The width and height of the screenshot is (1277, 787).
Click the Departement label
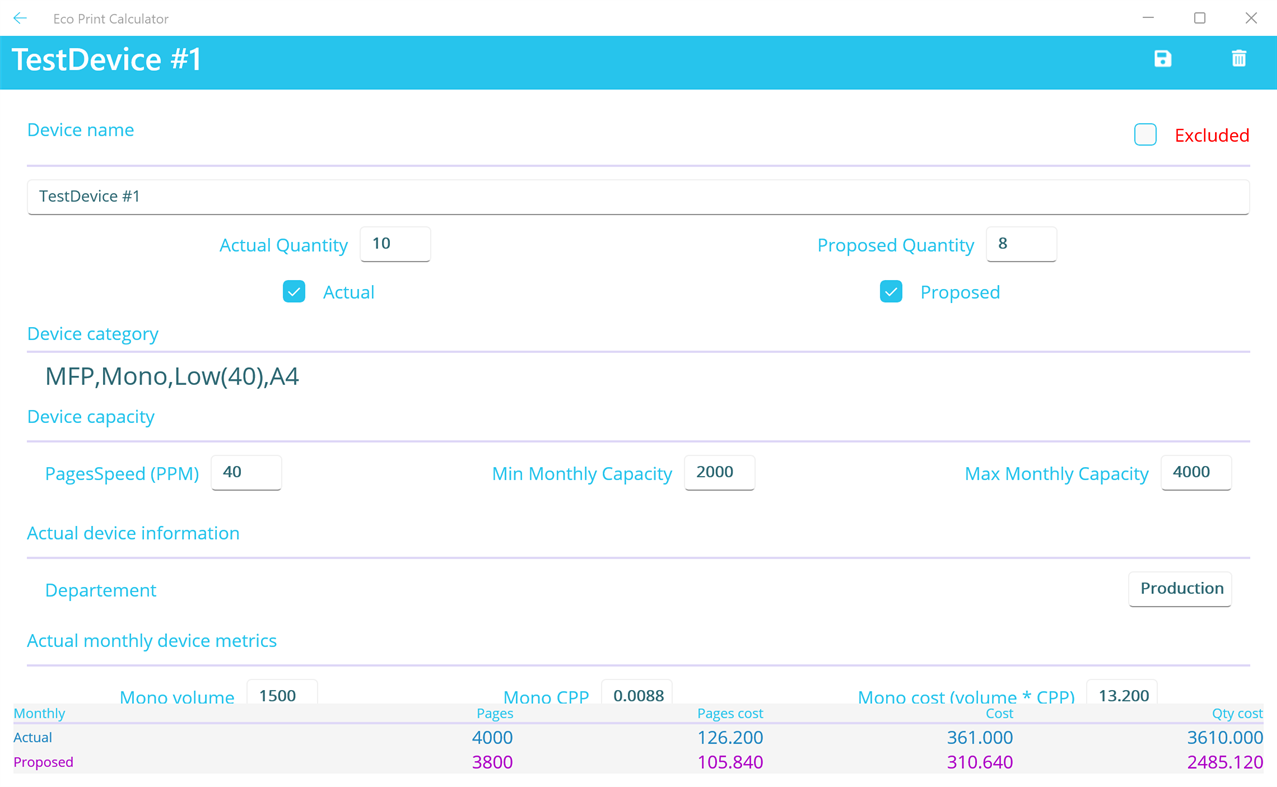click(101, 590)
